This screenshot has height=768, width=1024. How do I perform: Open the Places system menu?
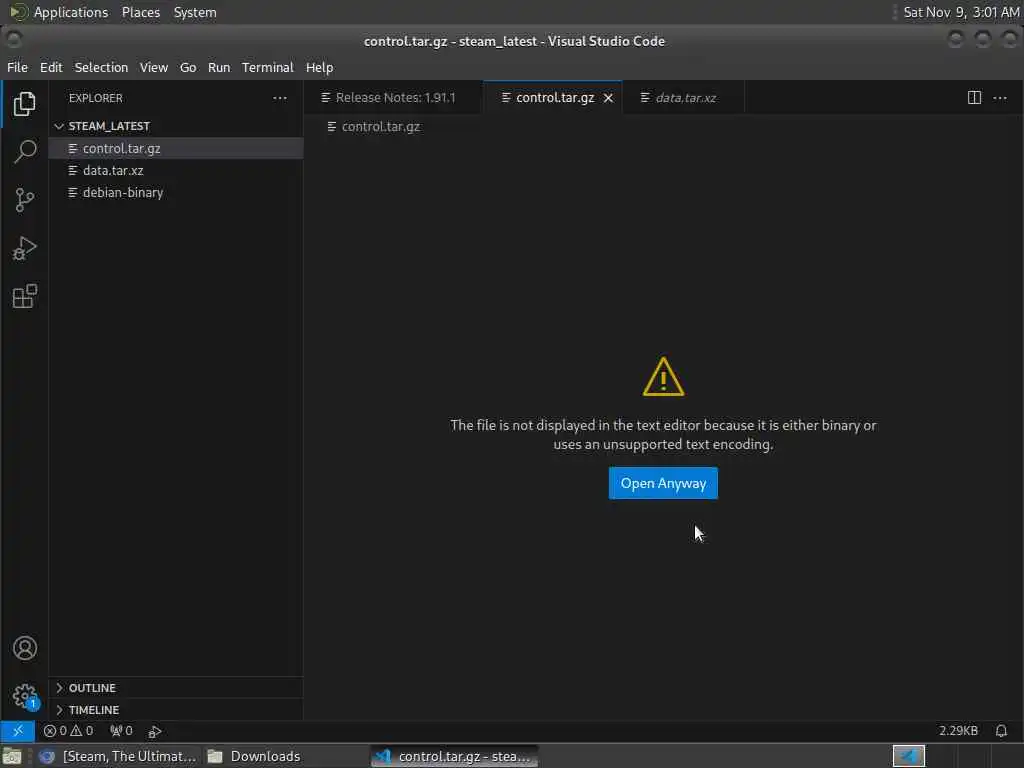click(x=141, y=12)
